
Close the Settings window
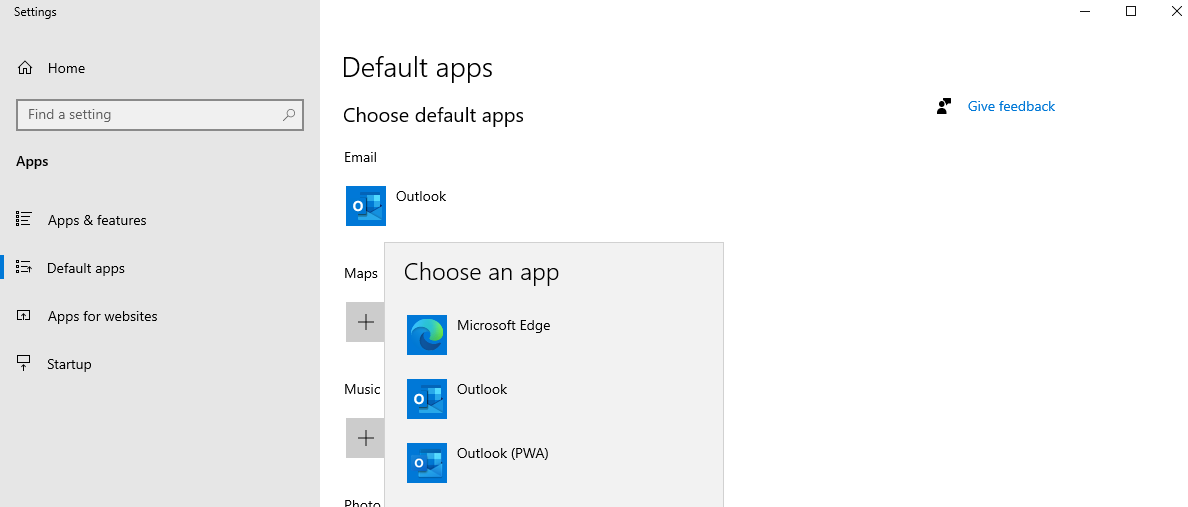point(1176,11)
